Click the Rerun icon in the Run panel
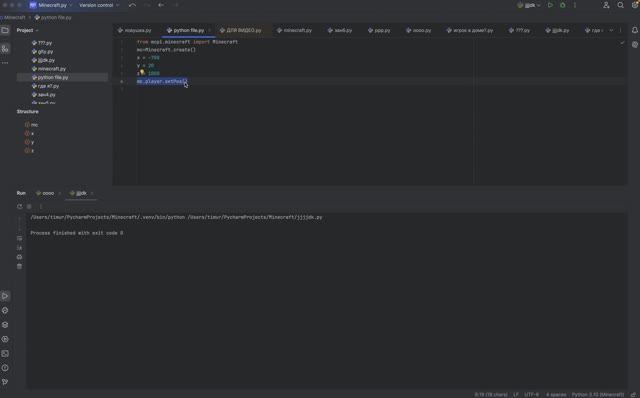Screen dimensions: 640x398 (20, 207)
